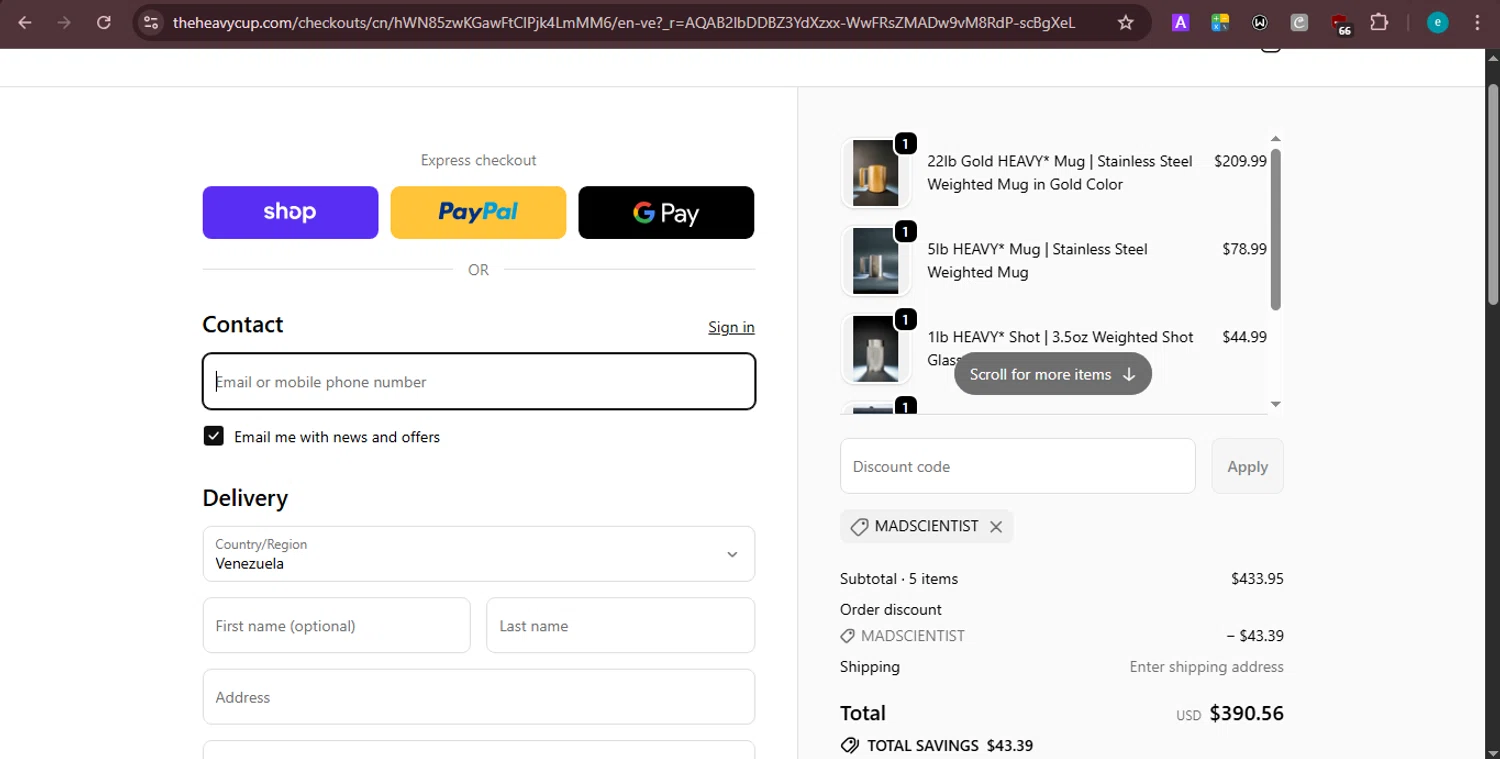Focus the Email or mobile phone number field
The width and height of the screenshot is (1500, 759).
click(x=479, y=381)
